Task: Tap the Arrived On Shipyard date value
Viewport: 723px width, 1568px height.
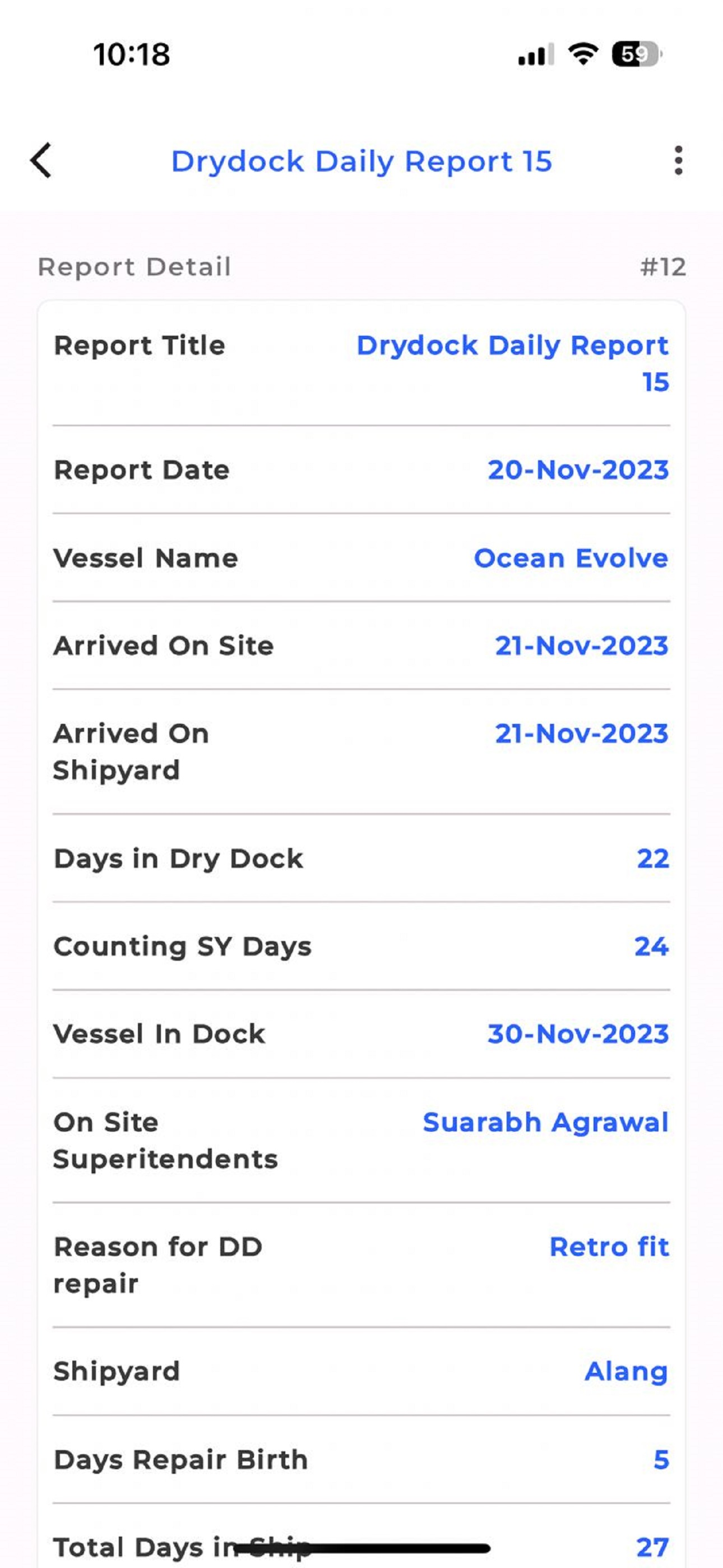Action: [582, 734]
